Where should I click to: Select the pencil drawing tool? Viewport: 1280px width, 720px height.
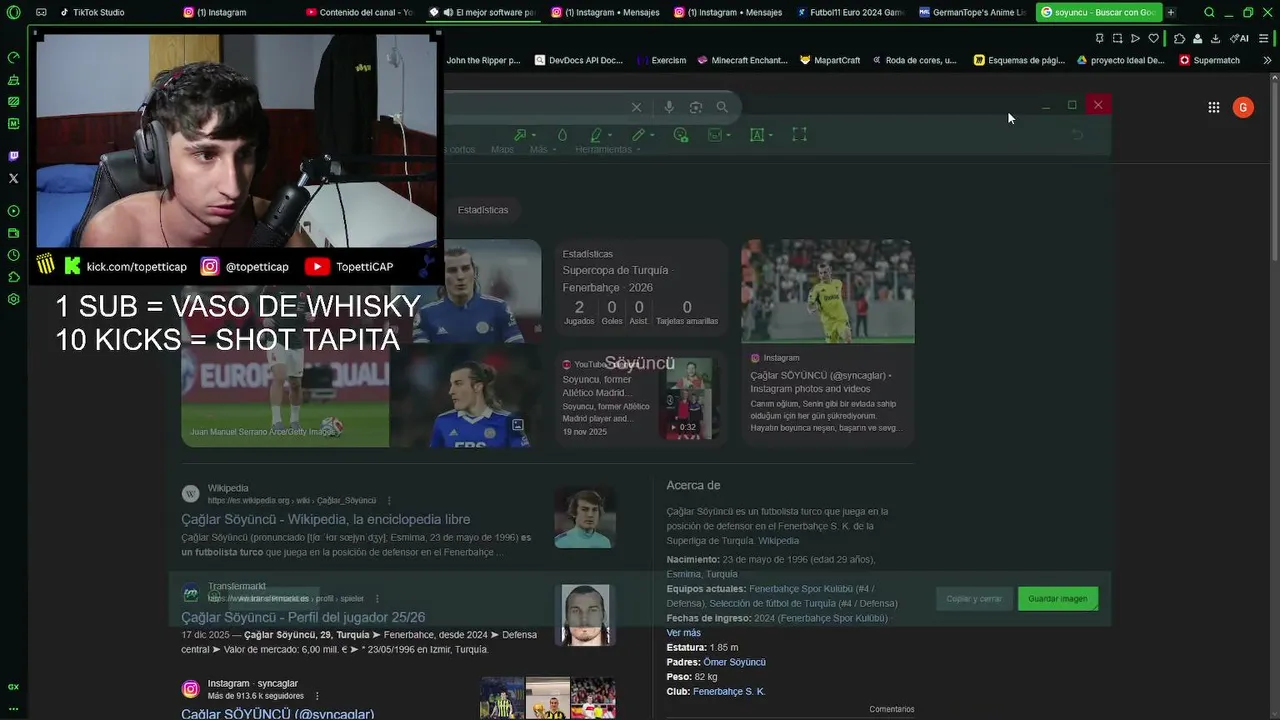click(x=638, y=135)
